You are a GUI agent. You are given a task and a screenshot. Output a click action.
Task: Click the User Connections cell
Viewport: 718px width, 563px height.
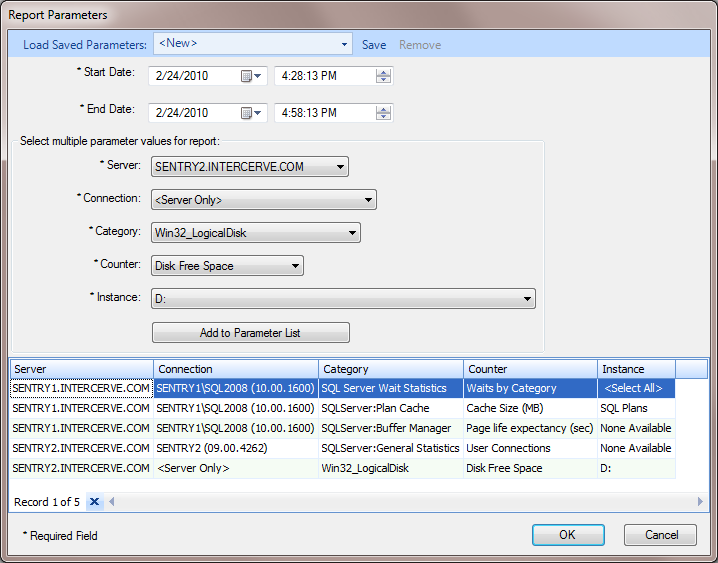[530, 448]
